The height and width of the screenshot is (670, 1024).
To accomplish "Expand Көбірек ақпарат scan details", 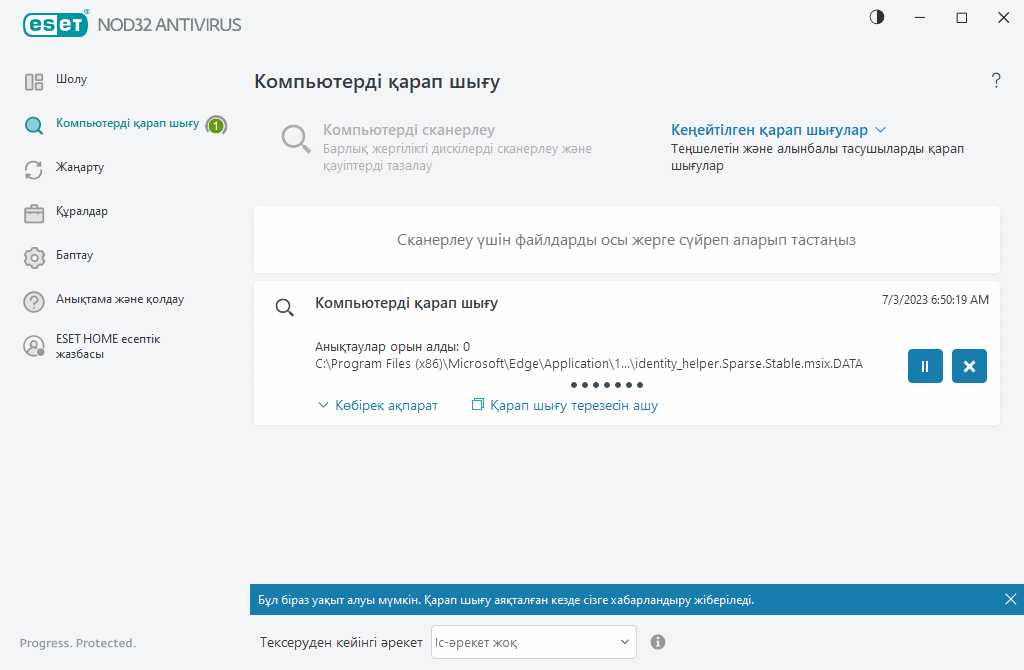I will tap(378, 405).
